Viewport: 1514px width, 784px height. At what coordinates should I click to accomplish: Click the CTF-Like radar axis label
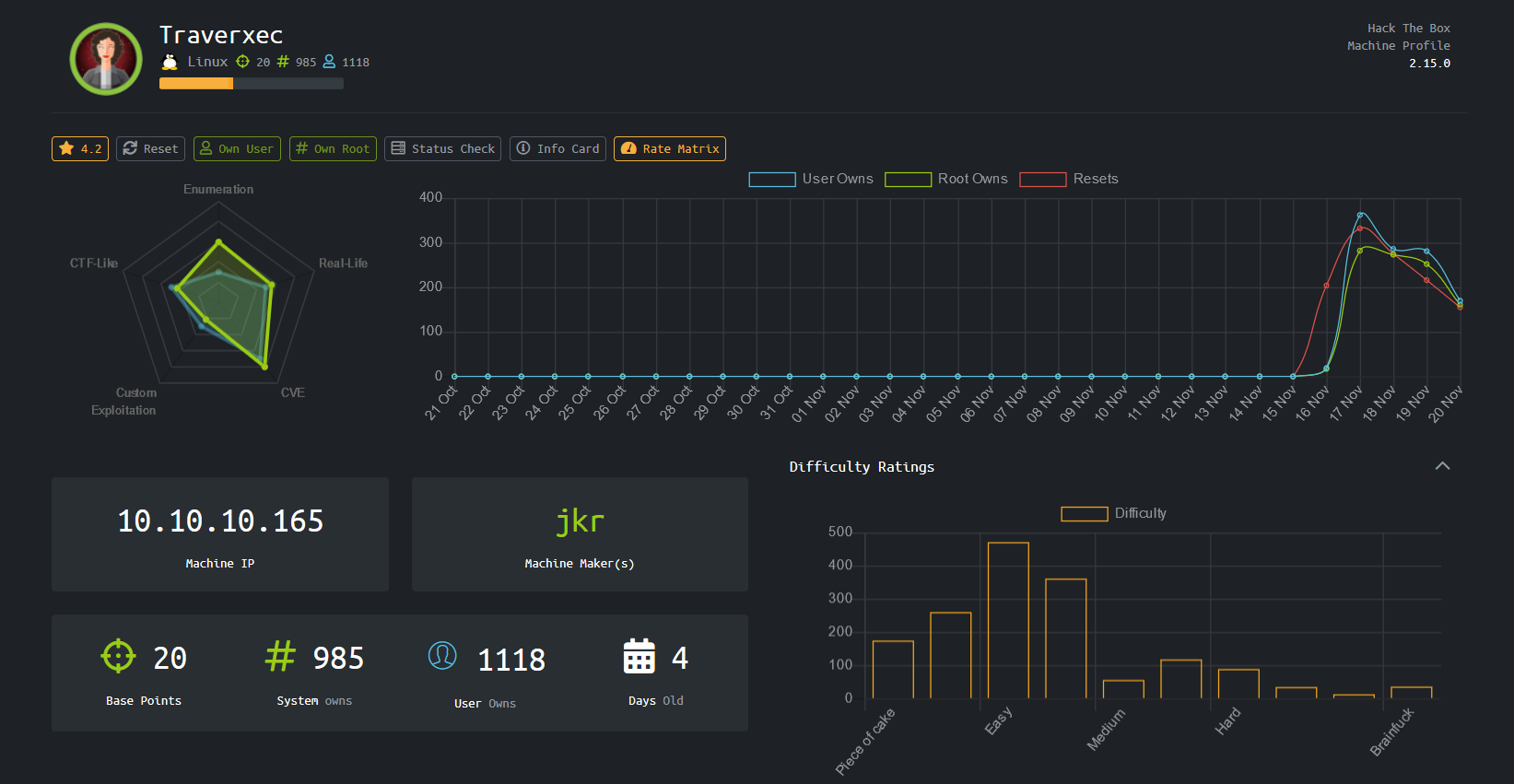click(94, 263)
